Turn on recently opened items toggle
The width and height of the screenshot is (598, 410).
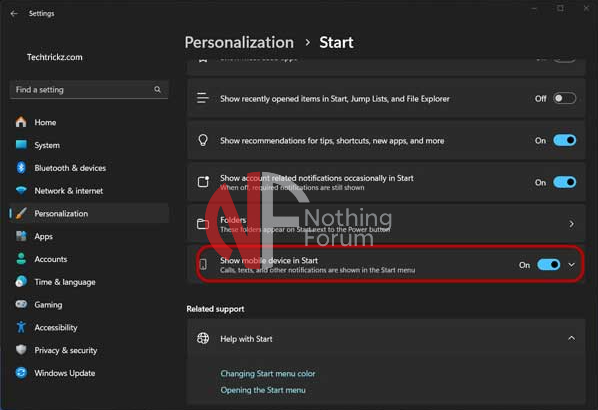click(564, 98)
